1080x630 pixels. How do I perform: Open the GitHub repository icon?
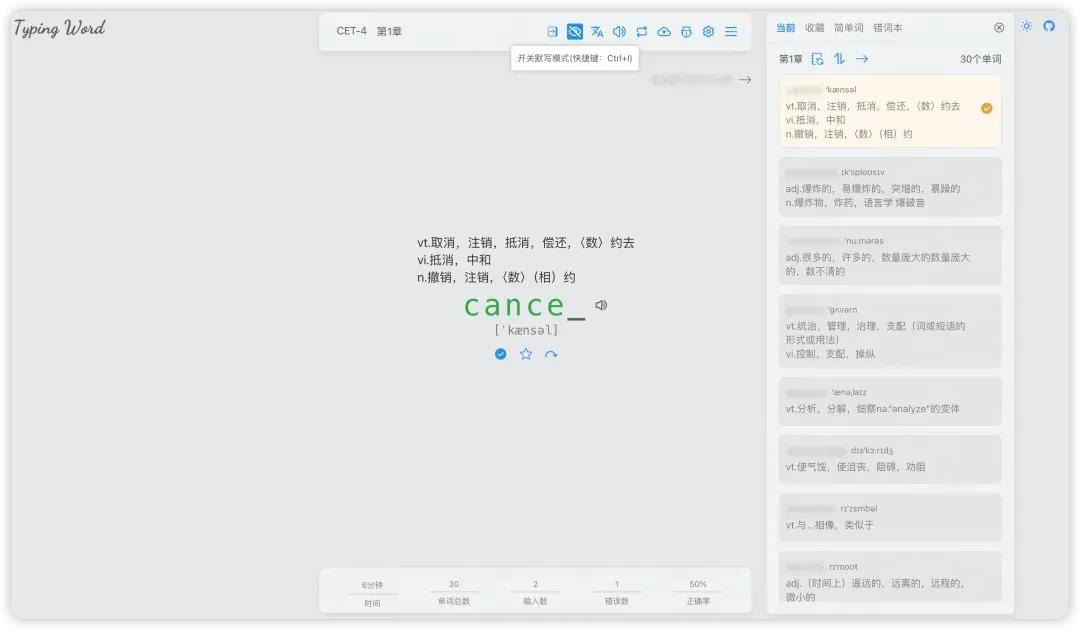click(1049, 26)
